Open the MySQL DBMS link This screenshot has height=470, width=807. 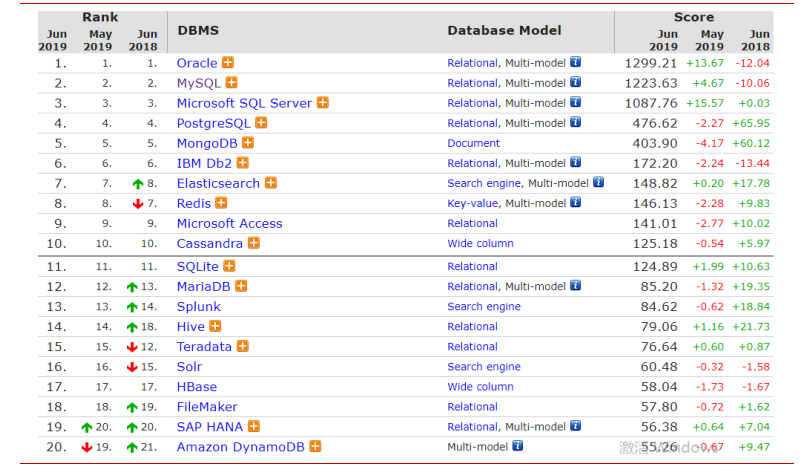coord(199,83)
